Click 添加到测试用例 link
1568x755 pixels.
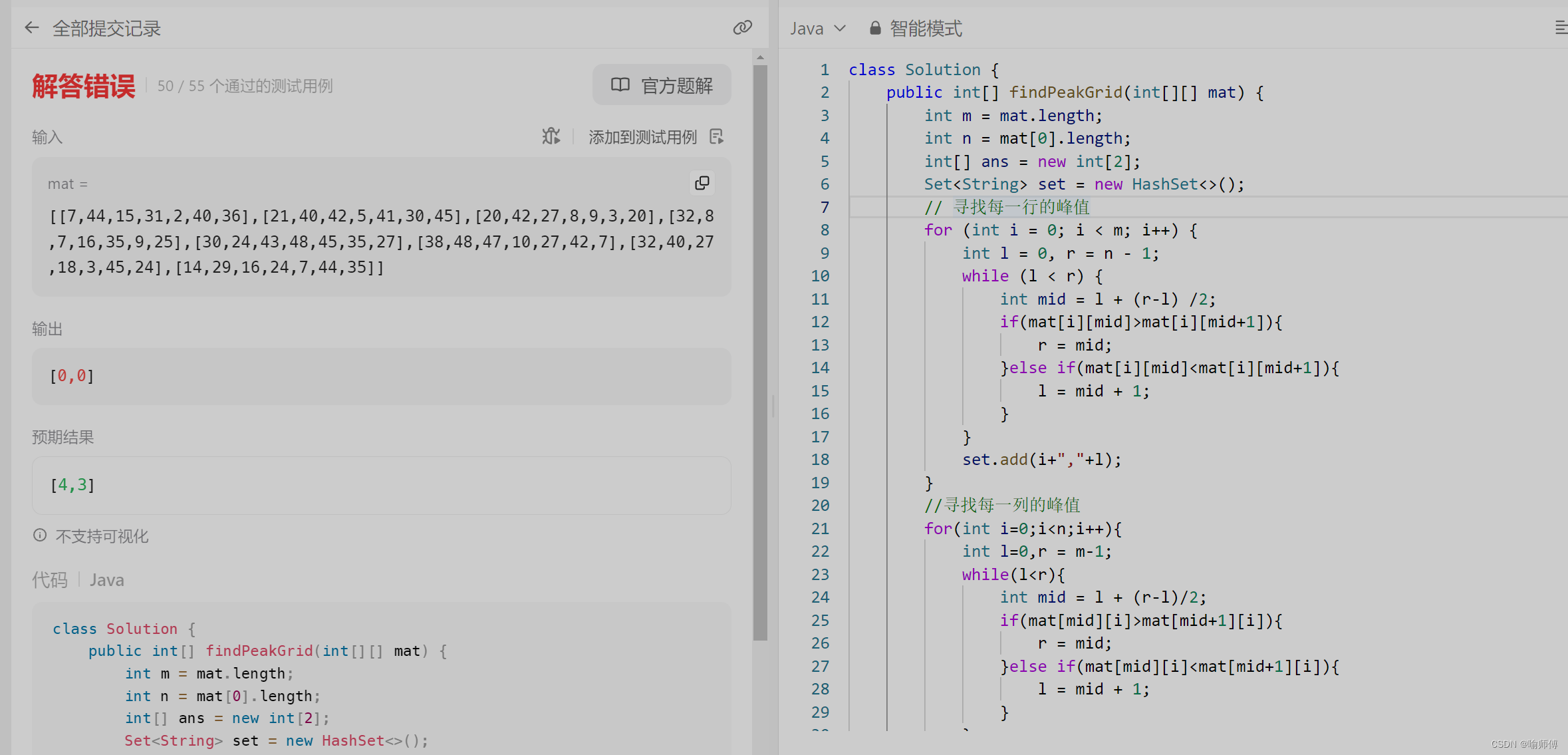pyautogui.click(x=642, y=137)
